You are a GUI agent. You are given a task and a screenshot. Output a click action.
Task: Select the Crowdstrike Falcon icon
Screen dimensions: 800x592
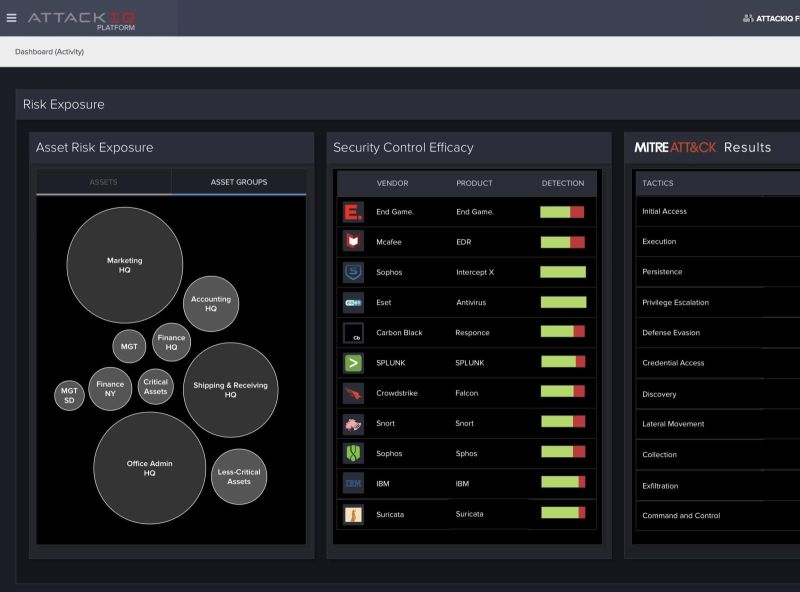[x=355, y=393]
